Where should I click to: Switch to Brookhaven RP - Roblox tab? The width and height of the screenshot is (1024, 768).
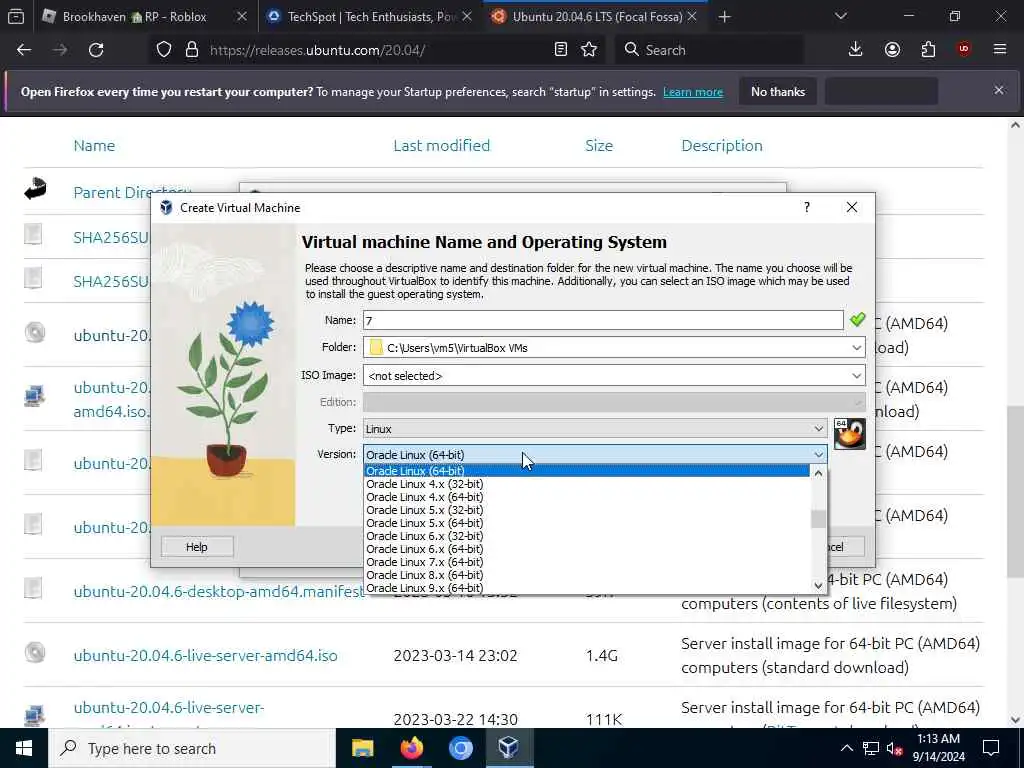[134, 17]
